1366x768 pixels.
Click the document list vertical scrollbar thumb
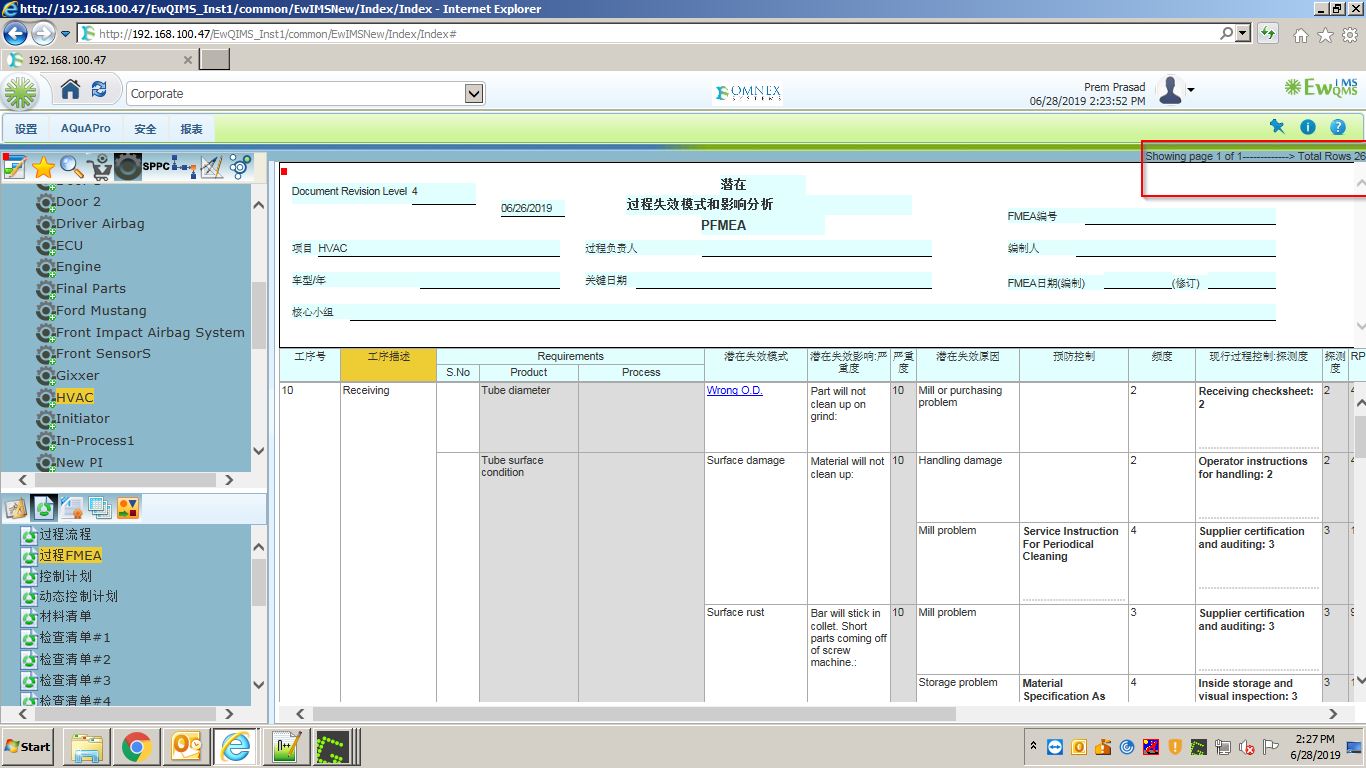(x=259, y=582)
